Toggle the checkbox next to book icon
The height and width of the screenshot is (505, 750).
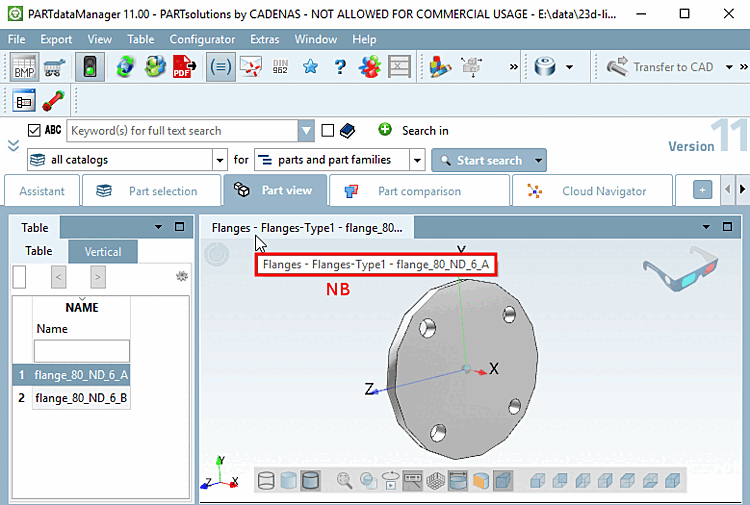(x=328, y=131)
